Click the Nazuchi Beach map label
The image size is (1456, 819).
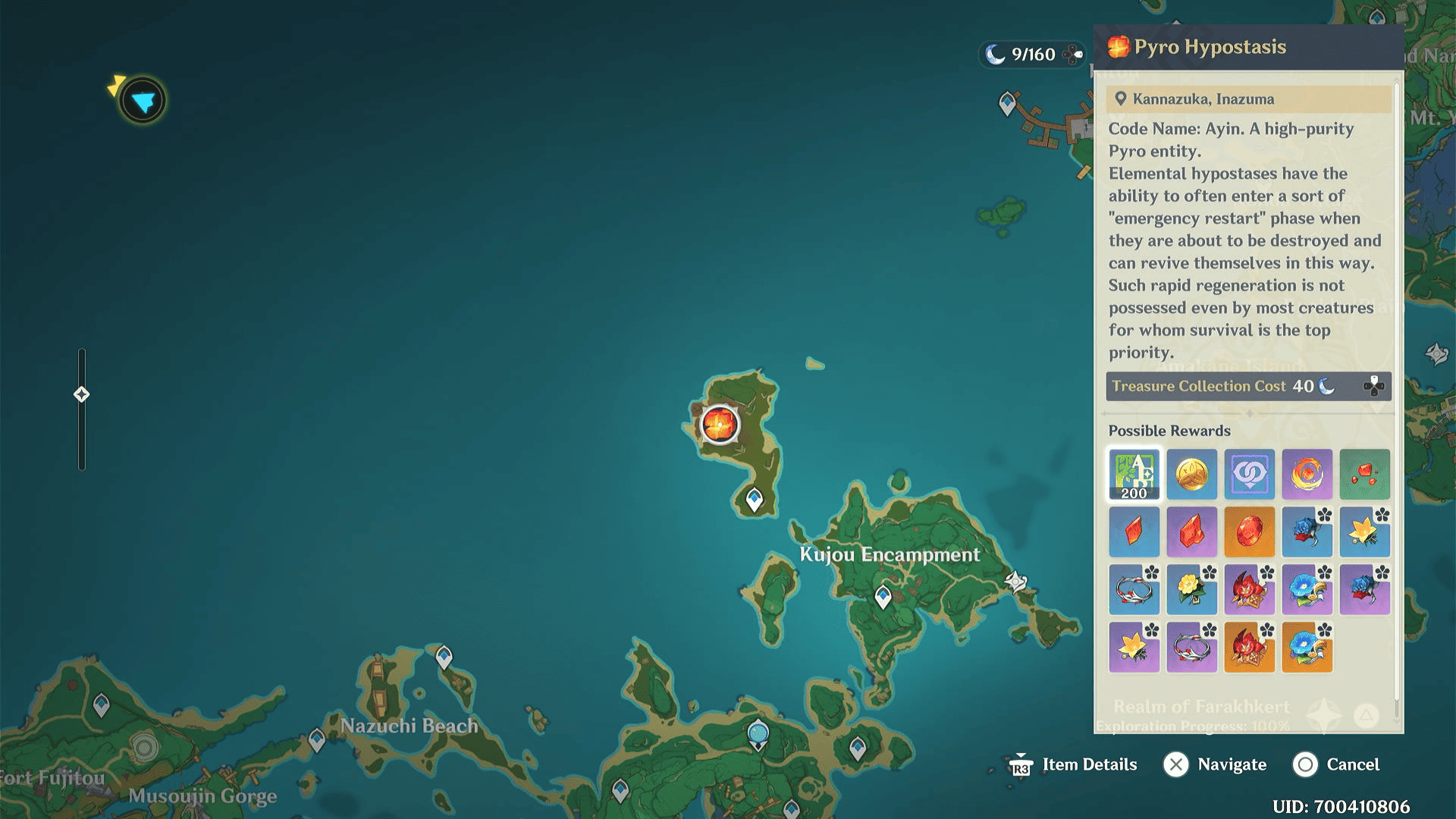click(x=409, y=726)
